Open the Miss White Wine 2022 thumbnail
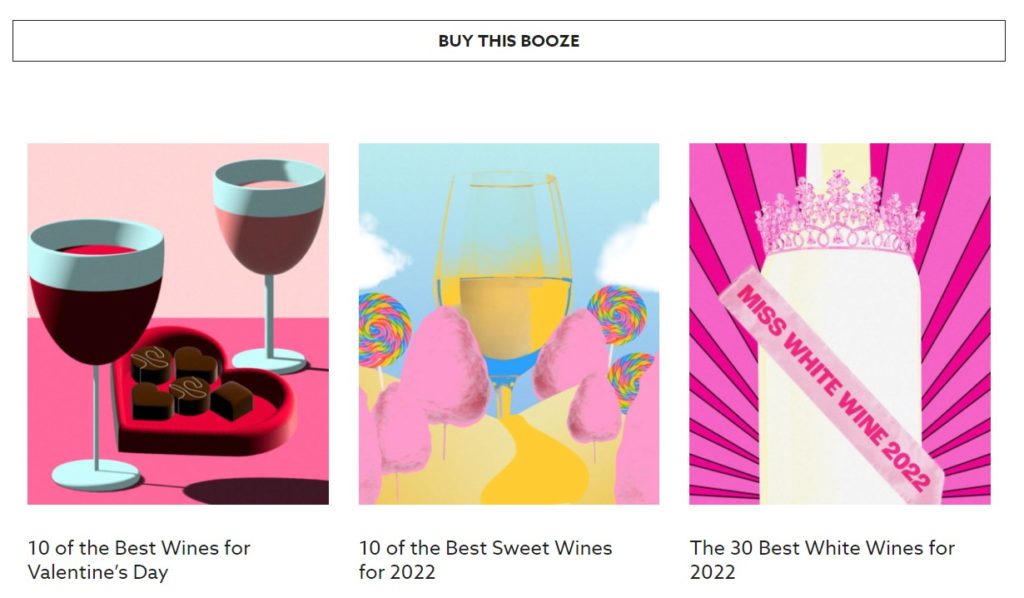 pyautogui.click(x=840, y=324)
